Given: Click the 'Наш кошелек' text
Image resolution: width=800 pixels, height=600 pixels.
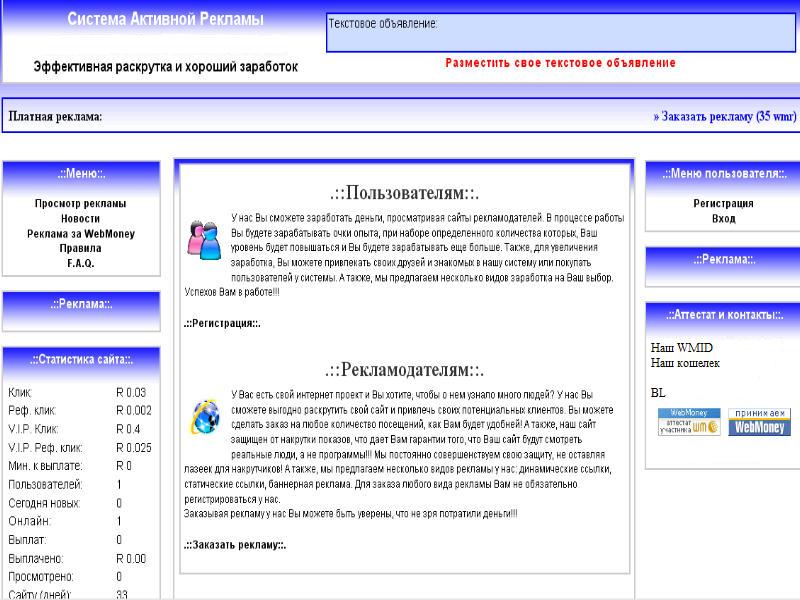Looking at the screenshot, I should (685, 363).
